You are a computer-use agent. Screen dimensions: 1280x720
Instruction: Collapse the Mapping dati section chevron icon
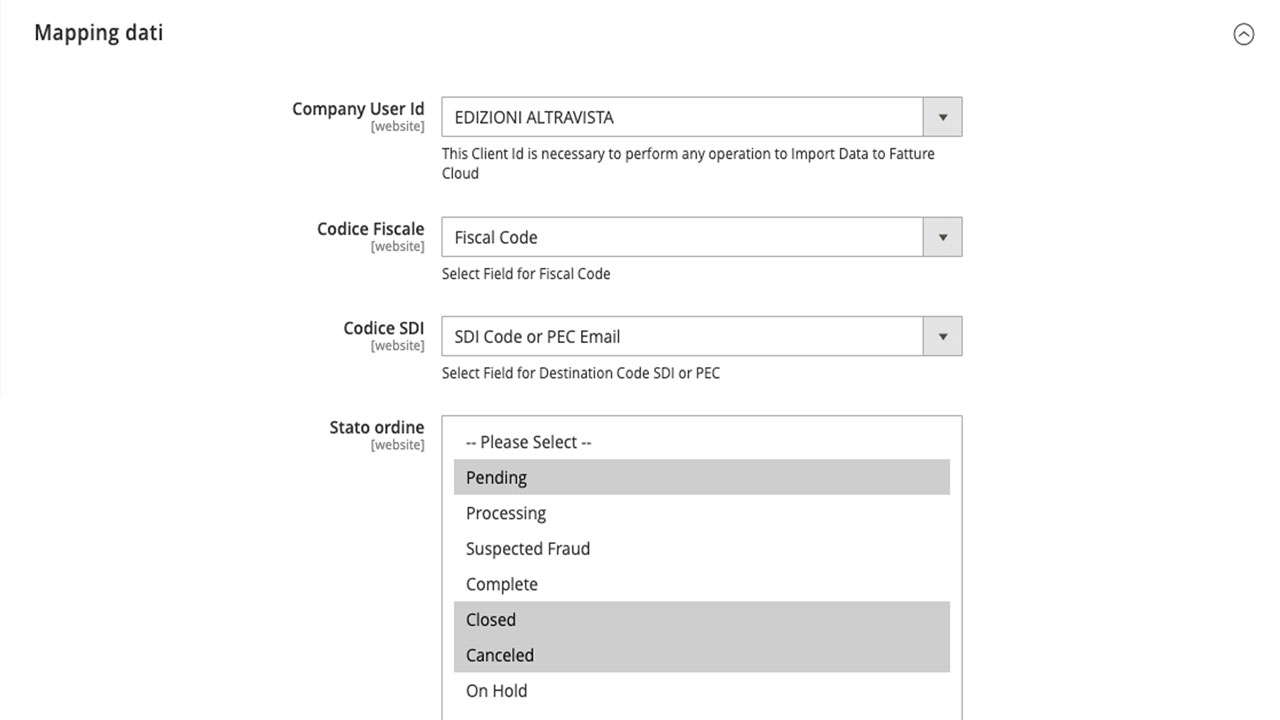coord(1243,34)
